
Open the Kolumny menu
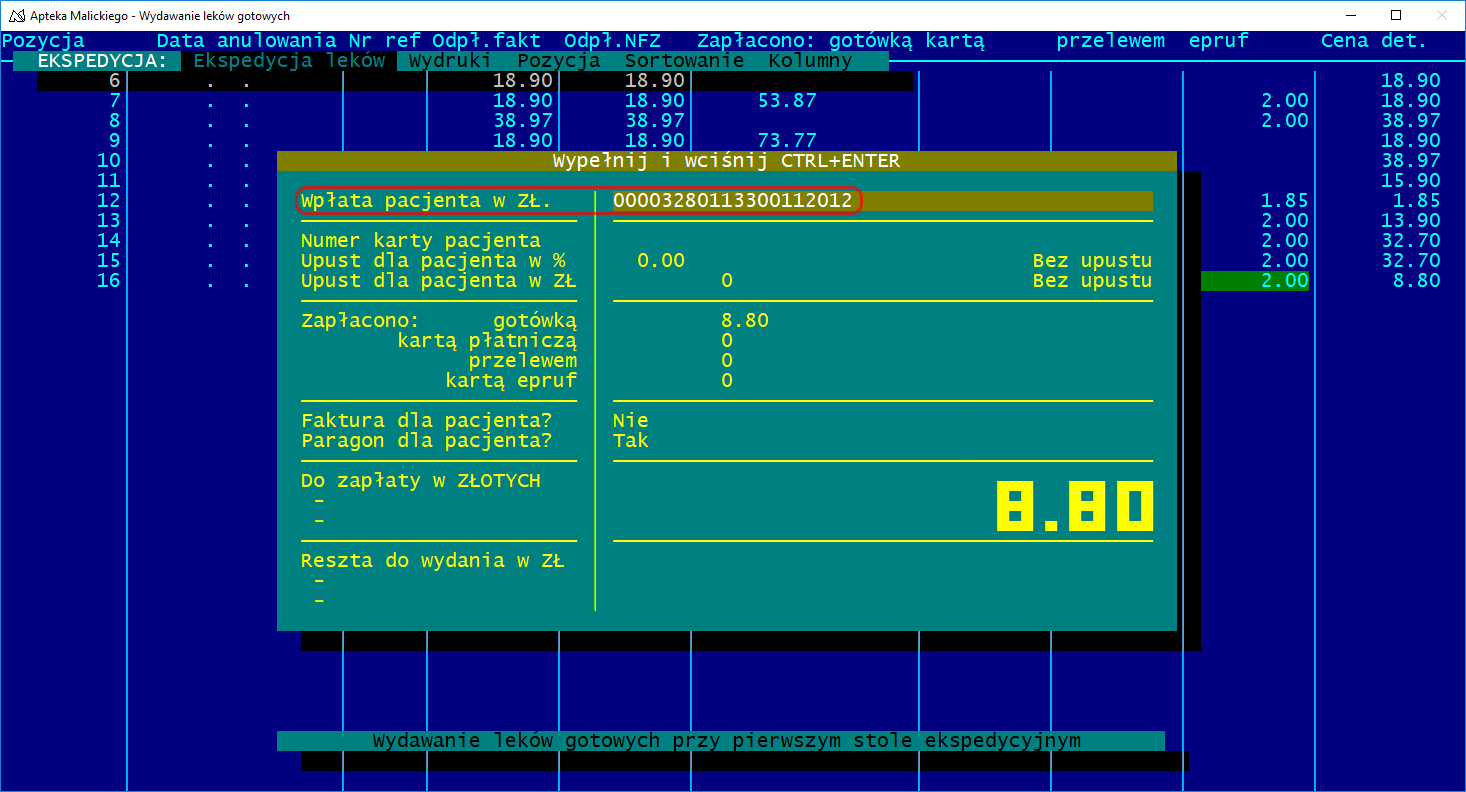coord(810,61)
